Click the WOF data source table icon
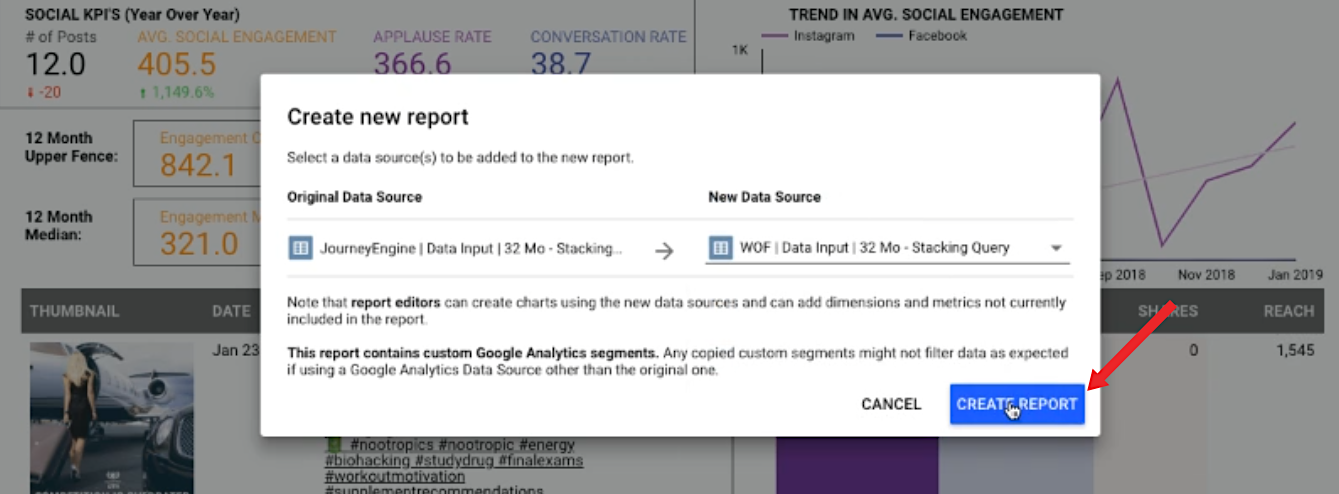 [721, 248]
